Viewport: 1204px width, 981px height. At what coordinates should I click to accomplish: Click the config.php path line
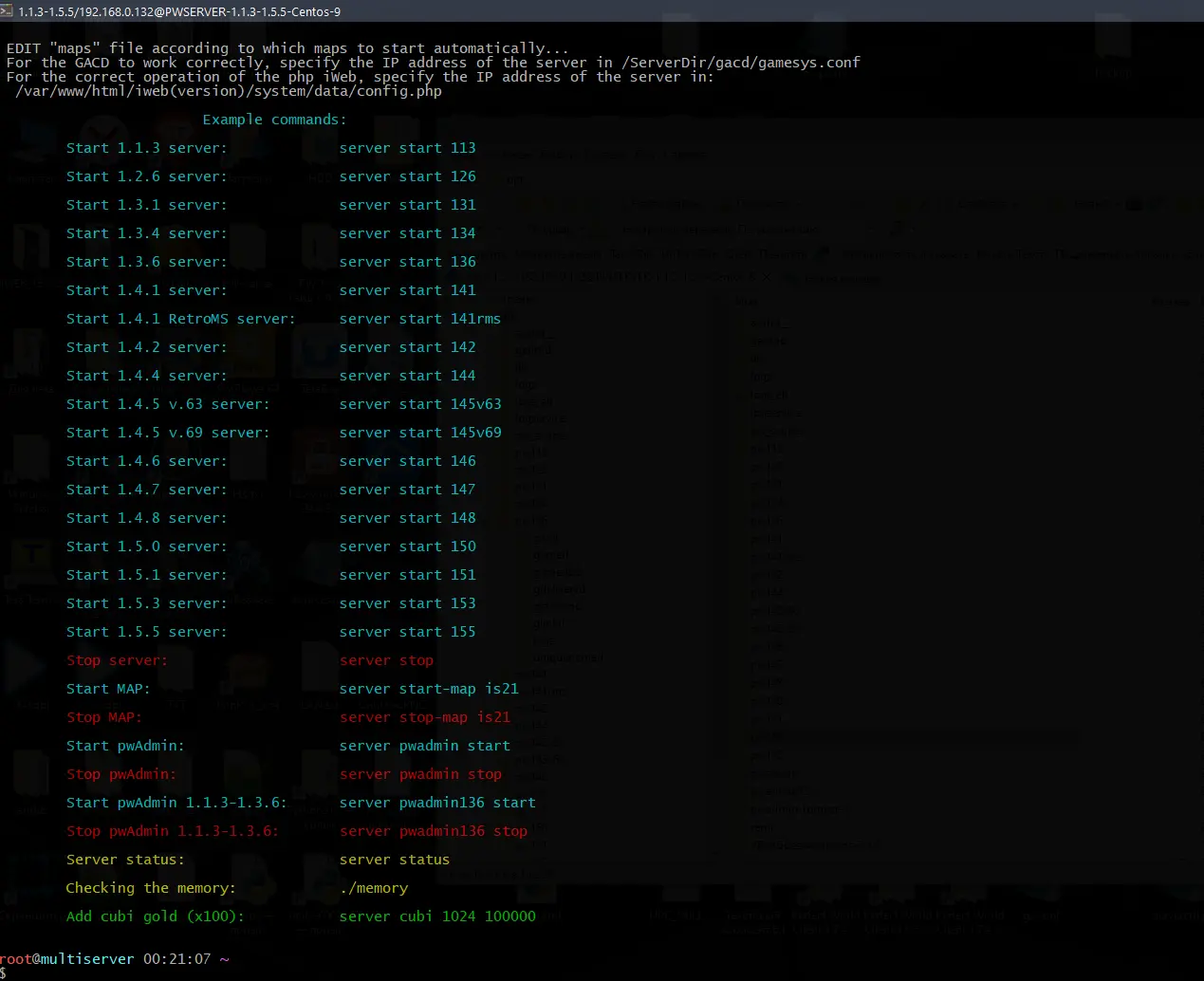click(x=229, y=91)
